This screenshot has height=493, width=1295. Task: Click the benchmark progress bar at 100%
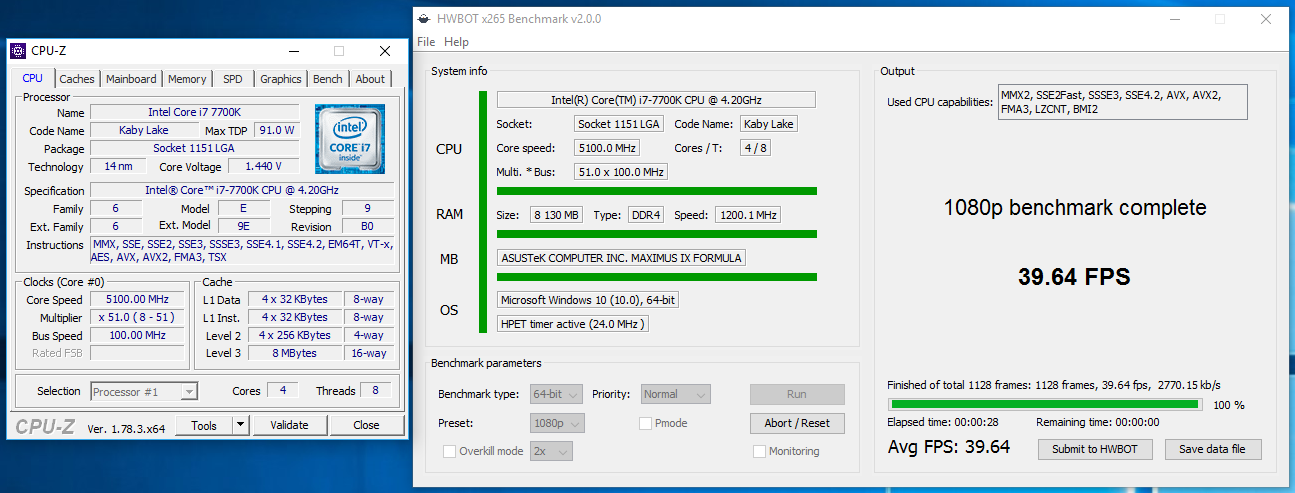pyautogui.click(x=1045, y=405)
